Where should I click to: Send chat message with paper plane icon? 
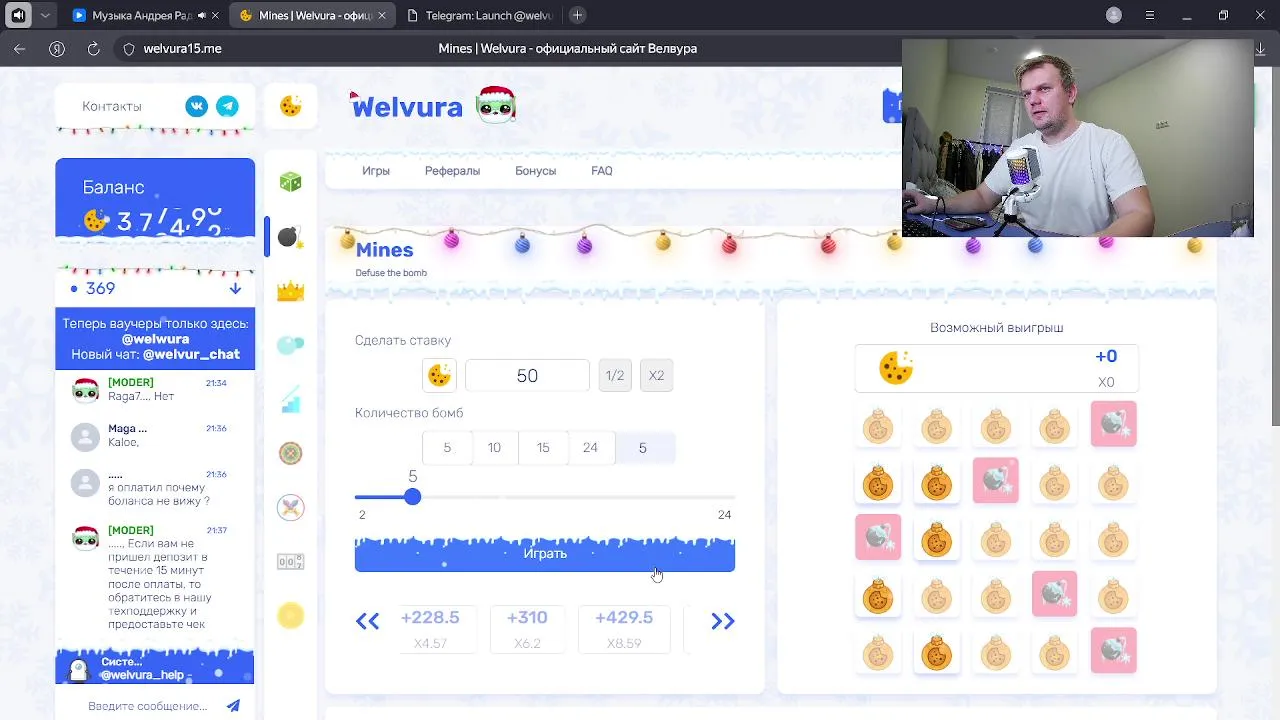point(233,705)
